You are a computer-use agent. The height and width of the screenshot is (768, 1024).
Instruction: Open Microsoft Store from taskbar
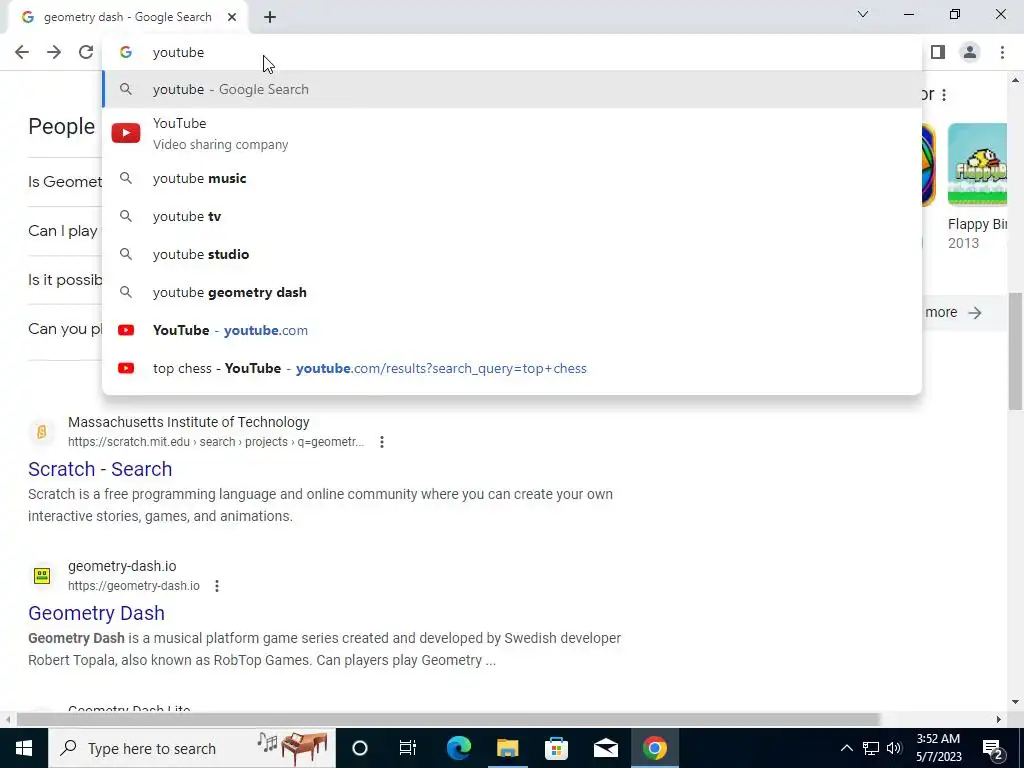pyautogui.click(x=556, y=748)
